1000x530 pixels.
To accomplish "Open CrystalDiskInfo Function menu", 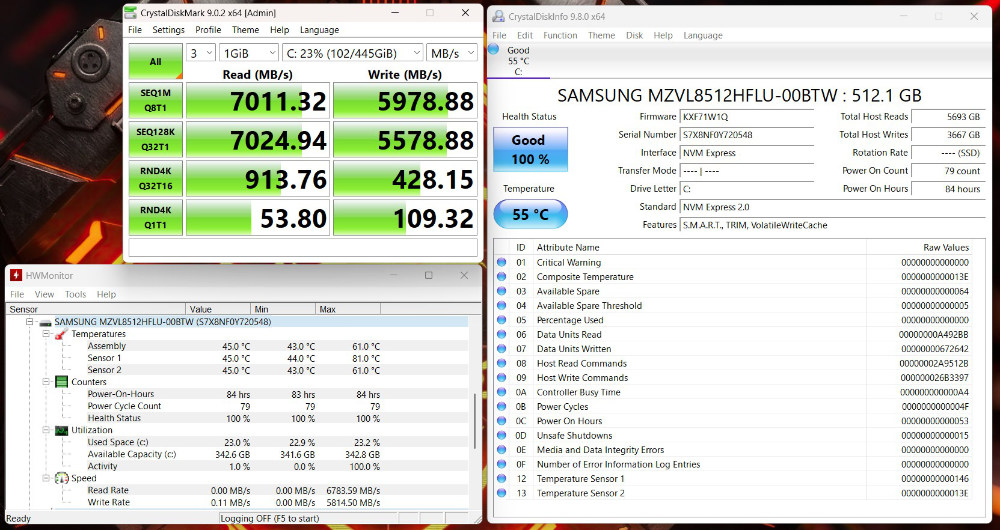I will click(560, 35).
